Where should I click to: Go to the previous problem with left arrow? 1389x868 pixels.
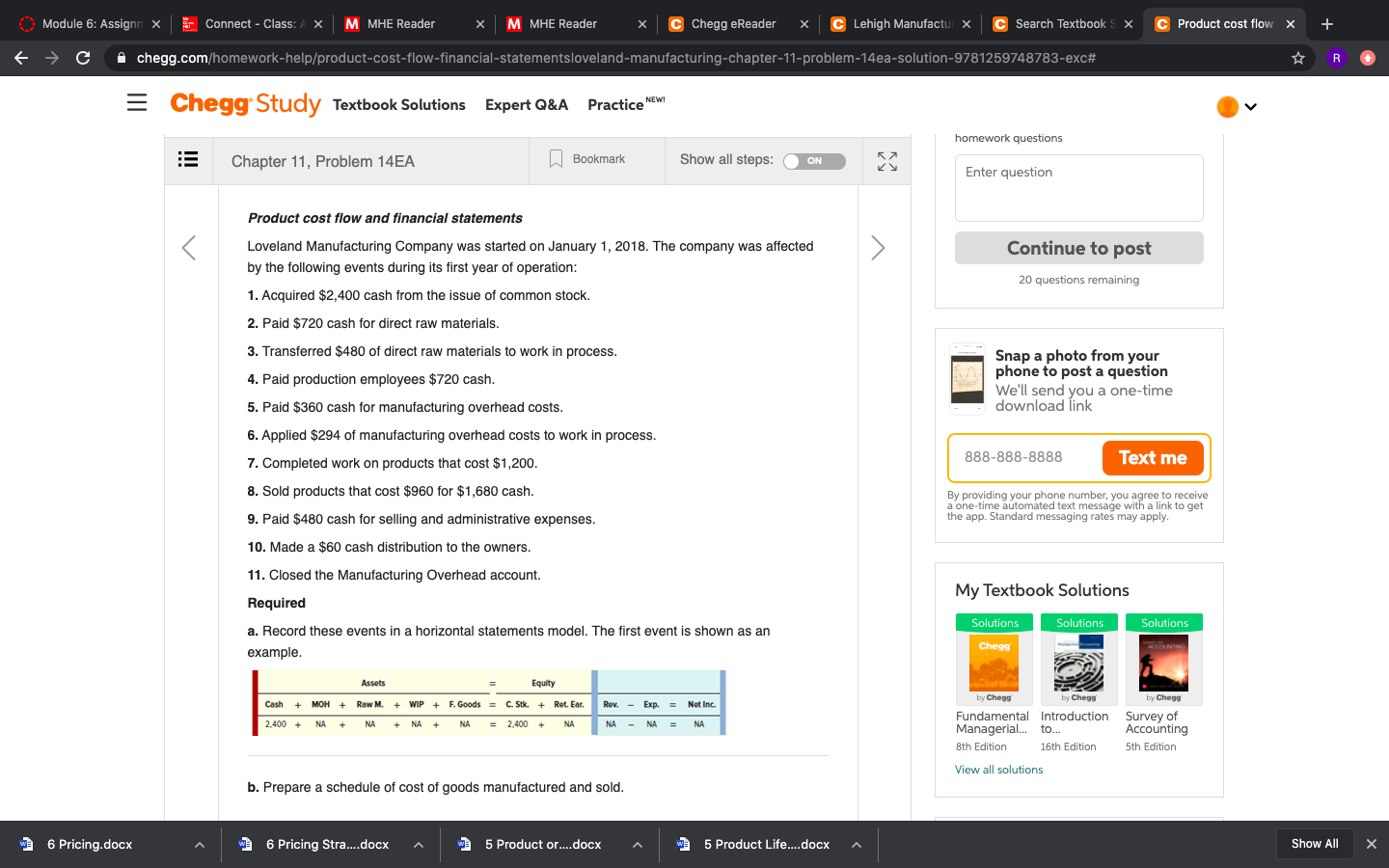click(x=189, y=248)
